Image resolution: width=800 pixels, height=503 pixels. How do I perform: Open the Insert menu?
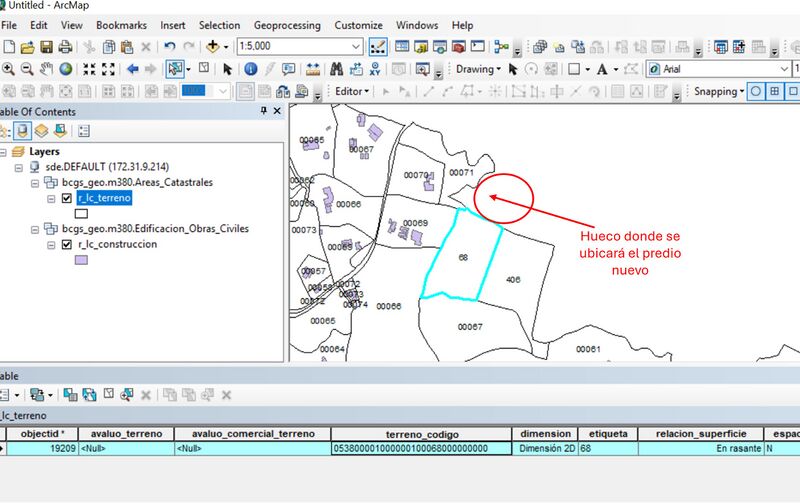[x=172, y=25]
